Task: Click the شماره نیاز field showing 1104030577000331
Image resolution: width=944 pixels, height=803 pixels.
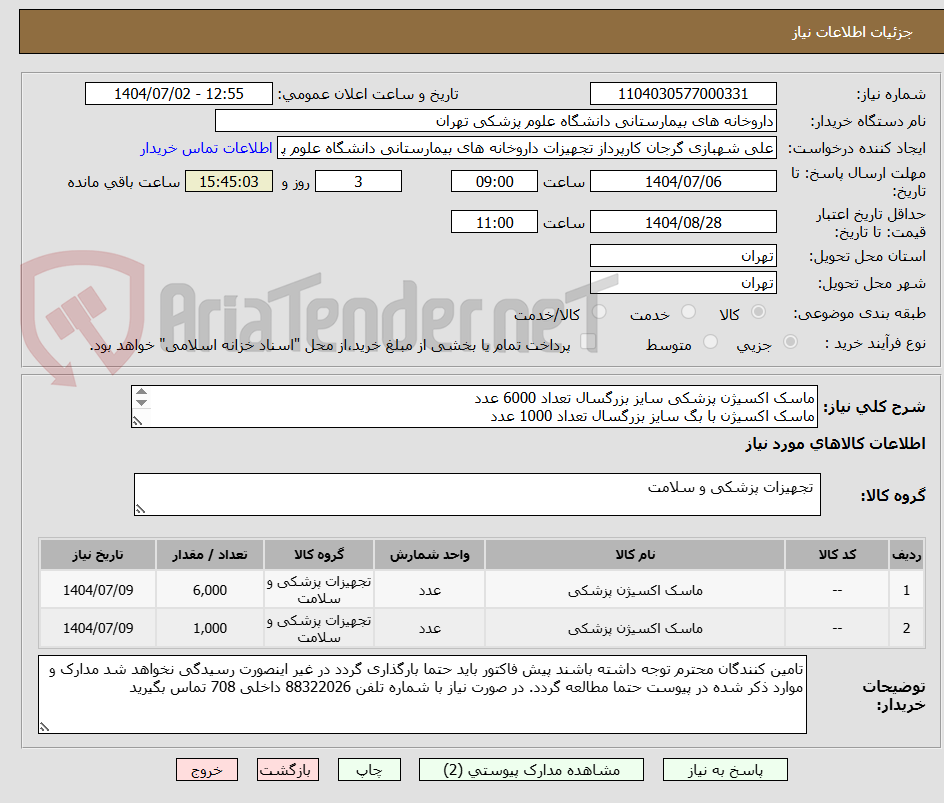Action: [x=683, y=93]
